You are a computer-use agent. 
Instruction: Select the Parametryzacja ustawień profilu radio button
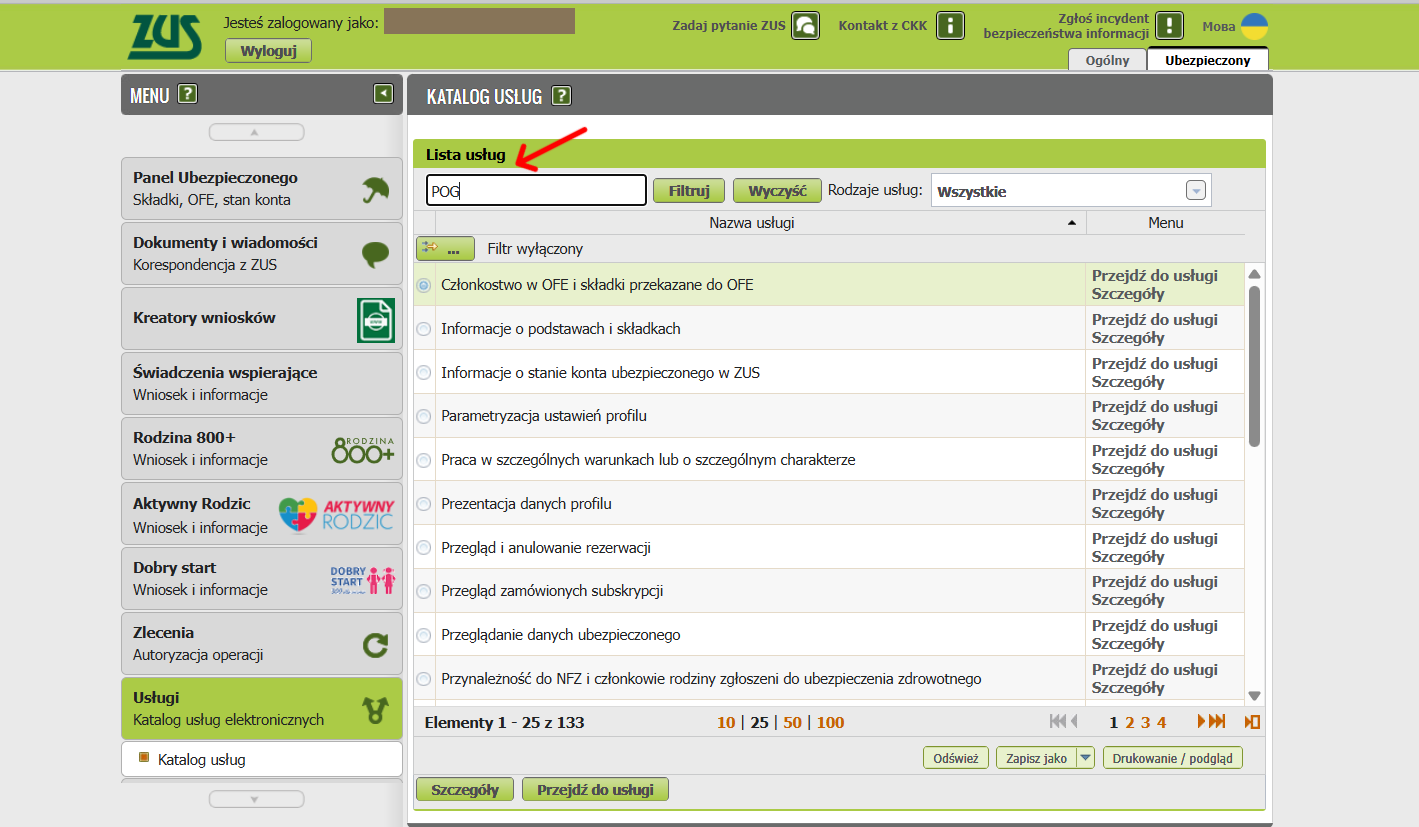(x=424, y=416)
